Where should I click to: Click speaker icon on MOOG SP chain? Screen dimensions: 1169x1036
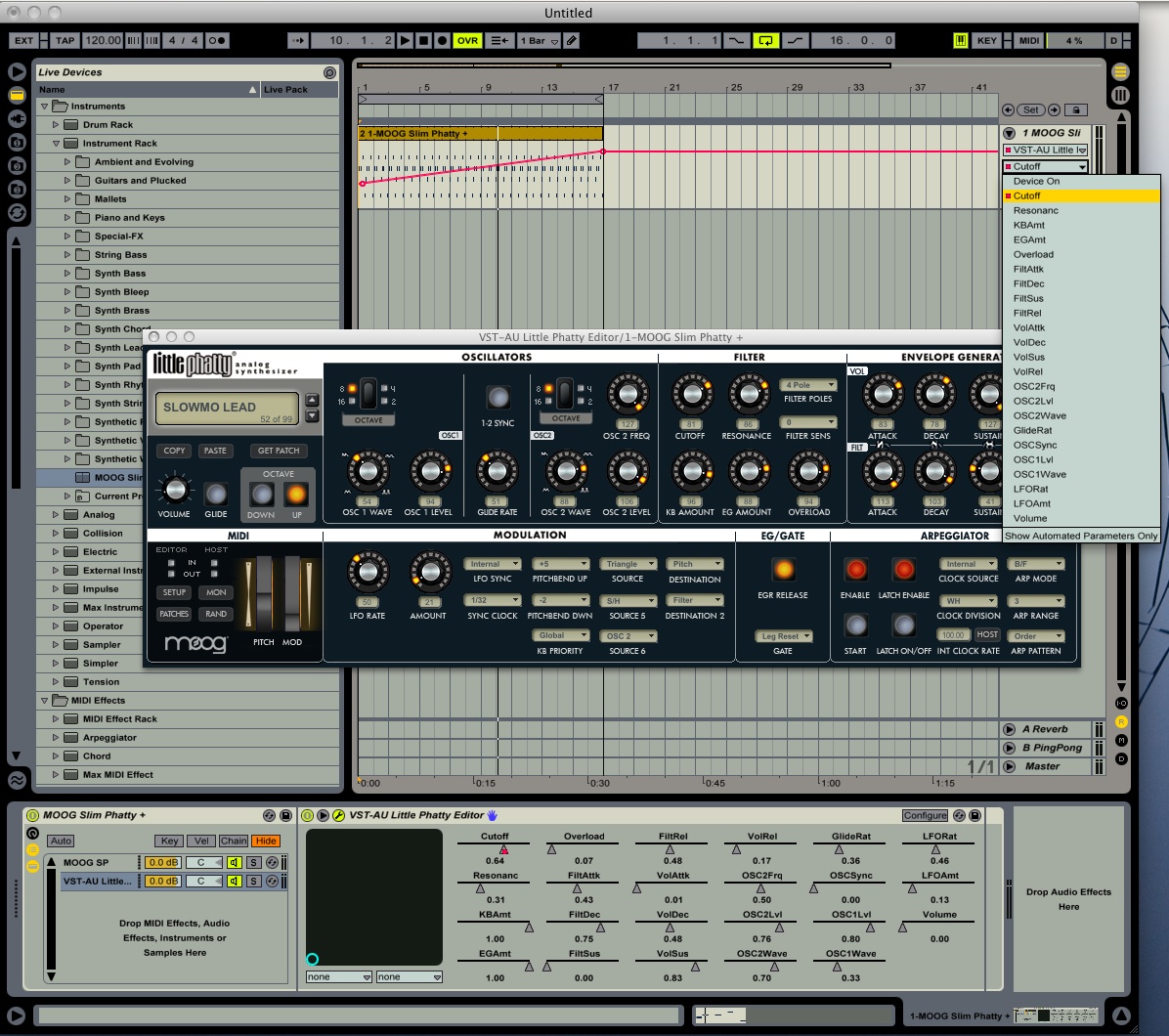click(235, 862)
